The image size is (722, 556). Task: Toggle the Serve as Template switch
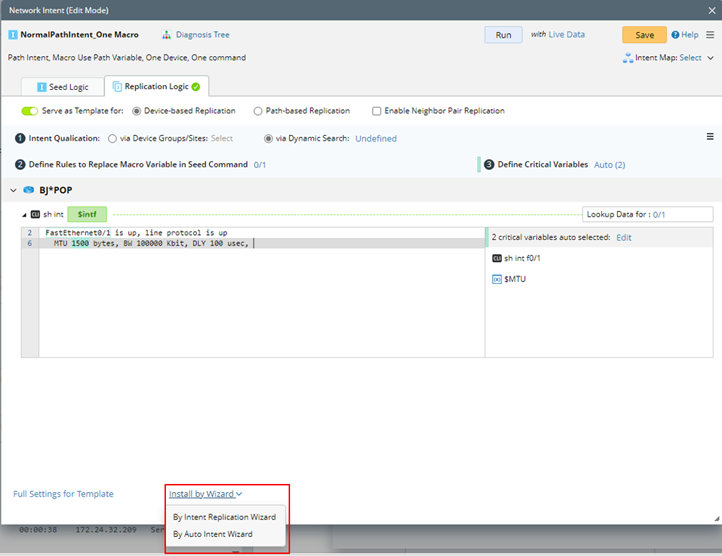coord(29,111)
